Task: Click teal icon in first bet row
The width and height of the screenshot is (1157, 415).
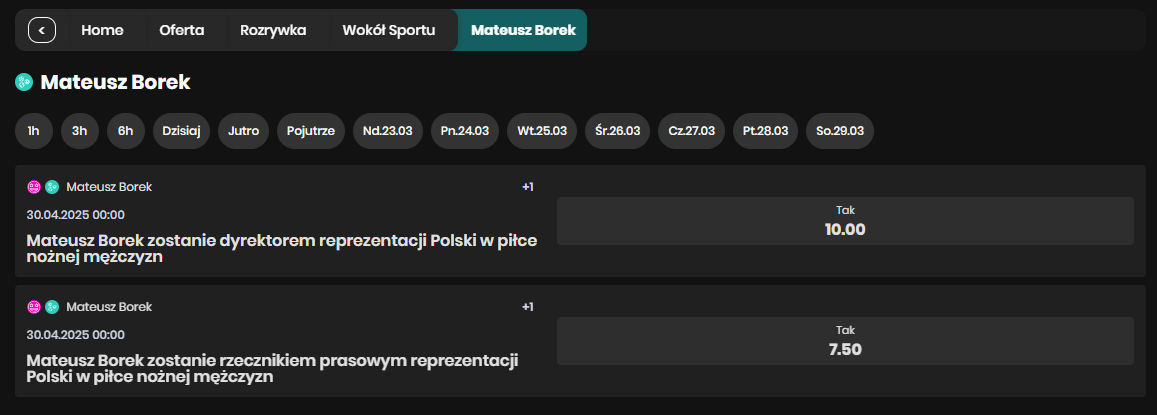Action: point(52,187)
